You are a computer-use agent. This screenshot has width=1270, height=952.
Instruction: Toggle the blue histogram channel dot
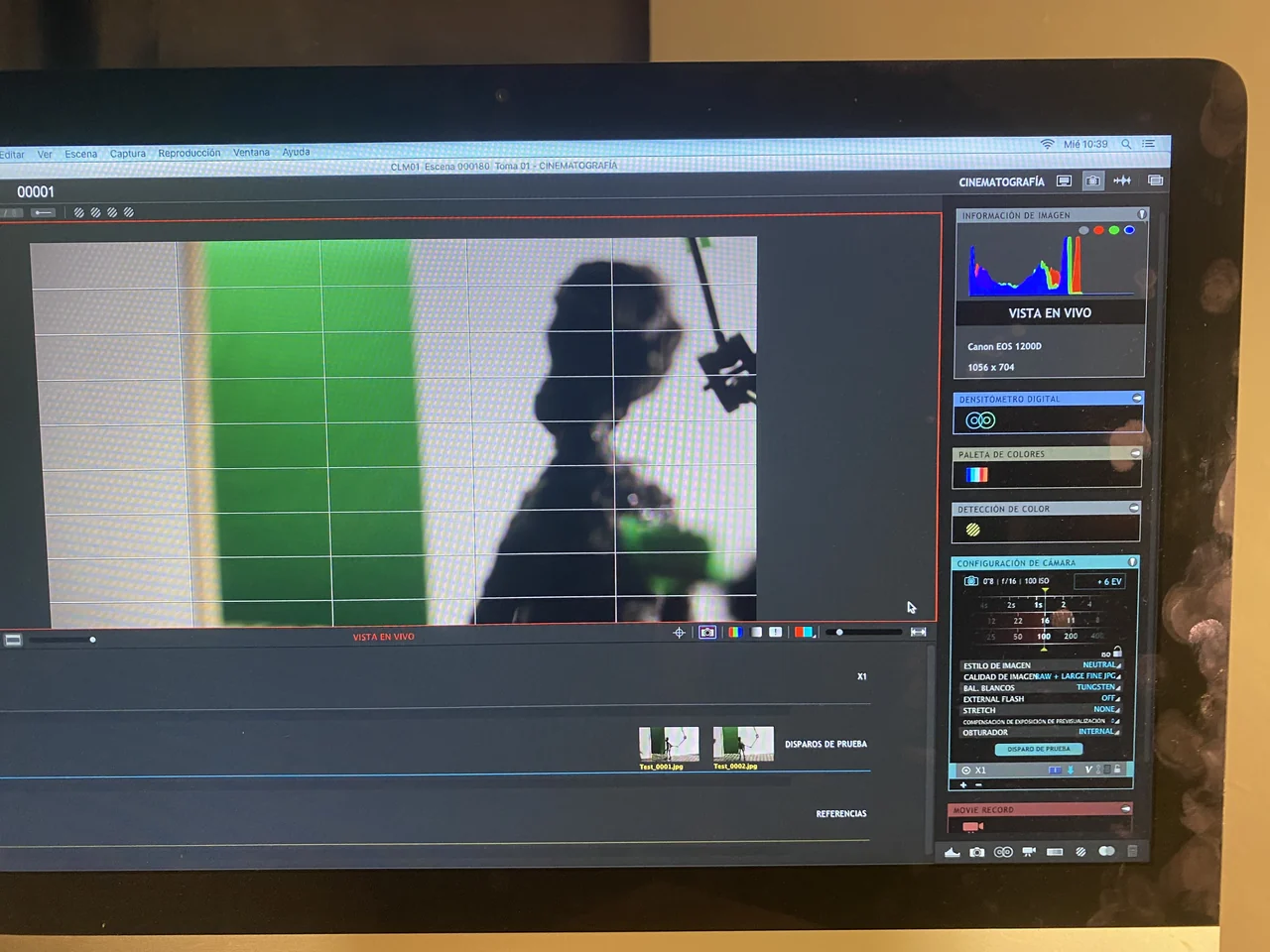pos(1129,230)
